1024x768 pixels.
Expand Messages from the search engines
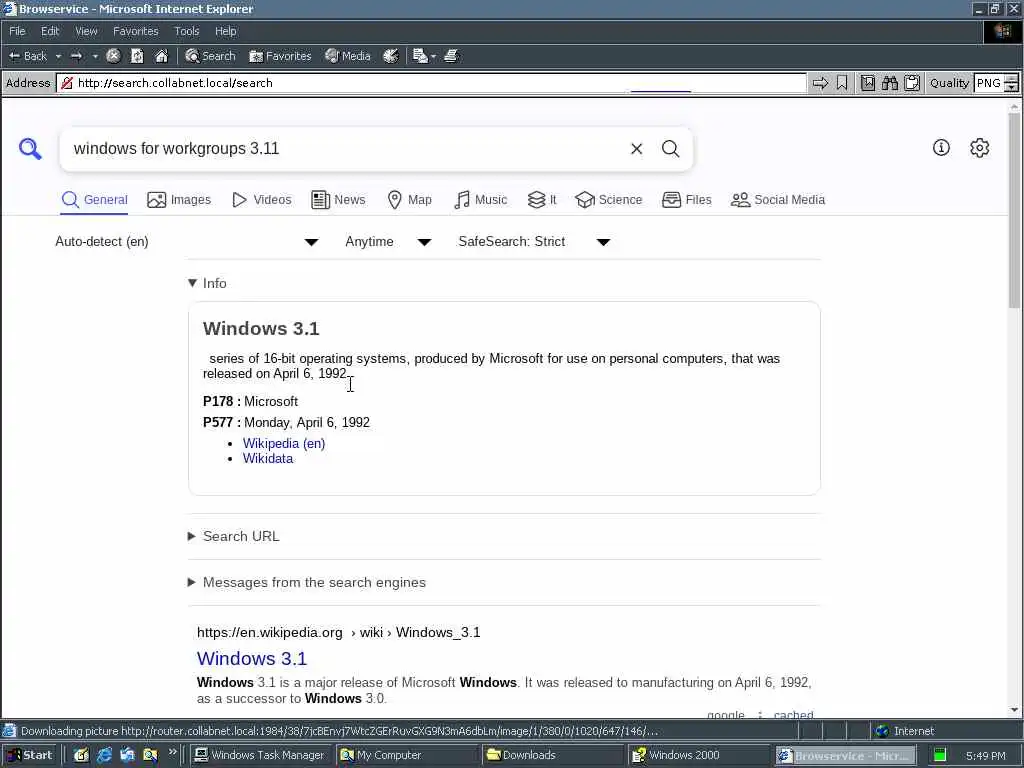[x=307, y=583]
